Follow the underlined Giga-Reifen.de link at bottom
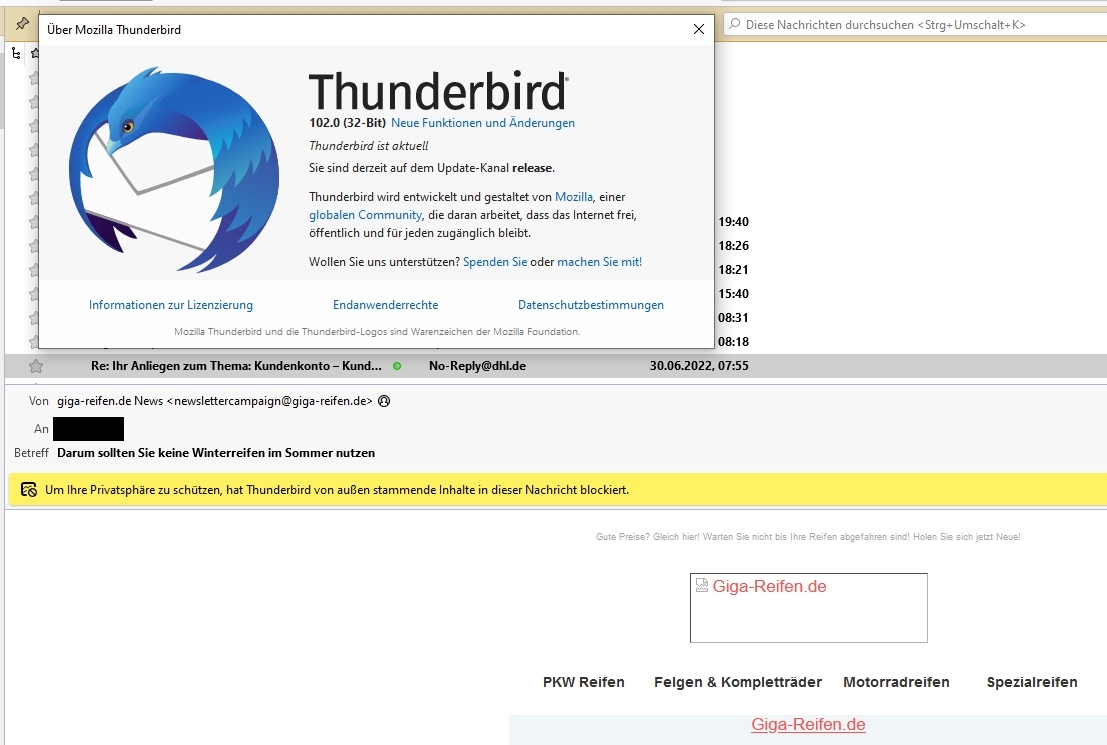The height and width of the screenshot is (745, 1107). click(808, 725)
